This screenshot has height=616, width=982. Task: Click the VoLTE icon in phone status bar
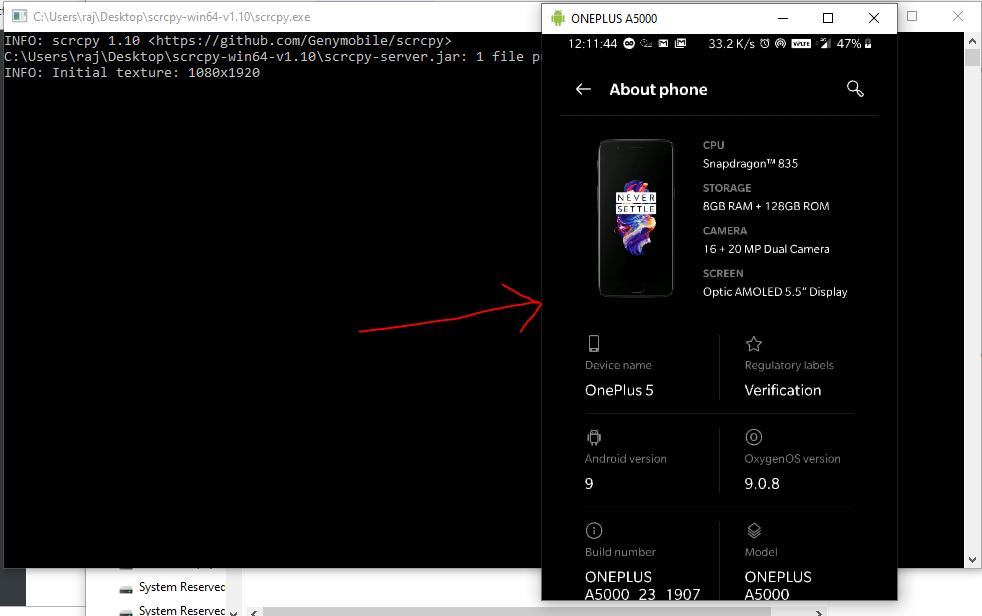click(x=801, y=43)
